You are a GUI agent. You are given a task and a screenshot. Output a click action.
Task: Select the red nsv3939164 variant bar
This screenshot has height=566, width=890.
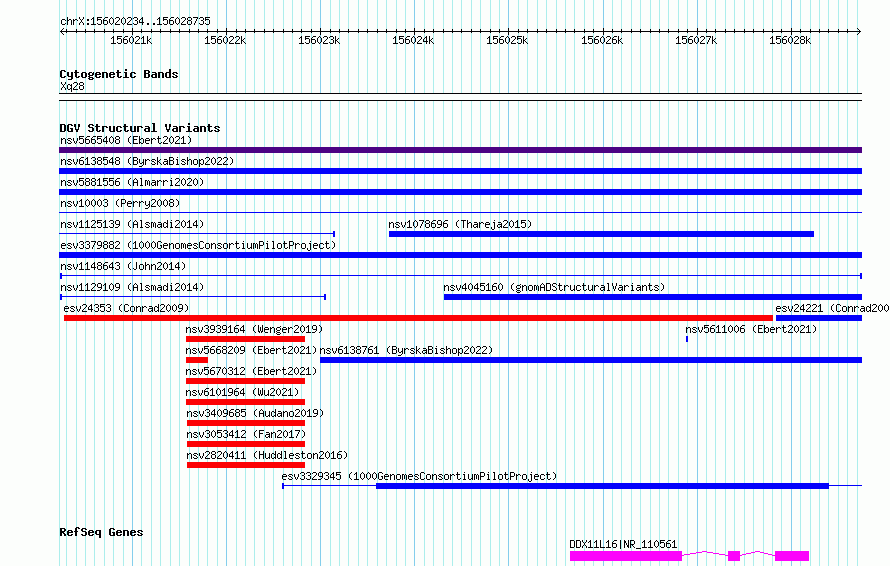(245, 339)
